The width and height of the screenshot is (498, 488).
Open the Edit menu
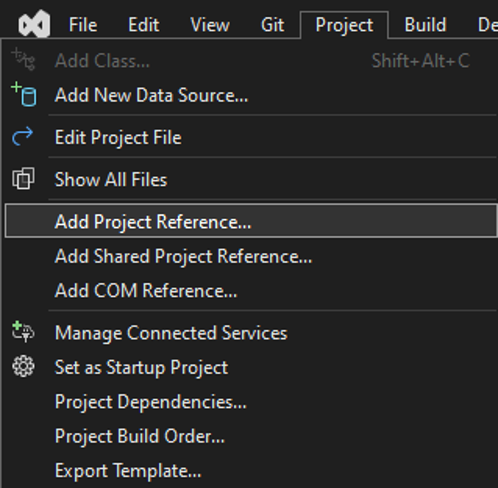point(144,25)
